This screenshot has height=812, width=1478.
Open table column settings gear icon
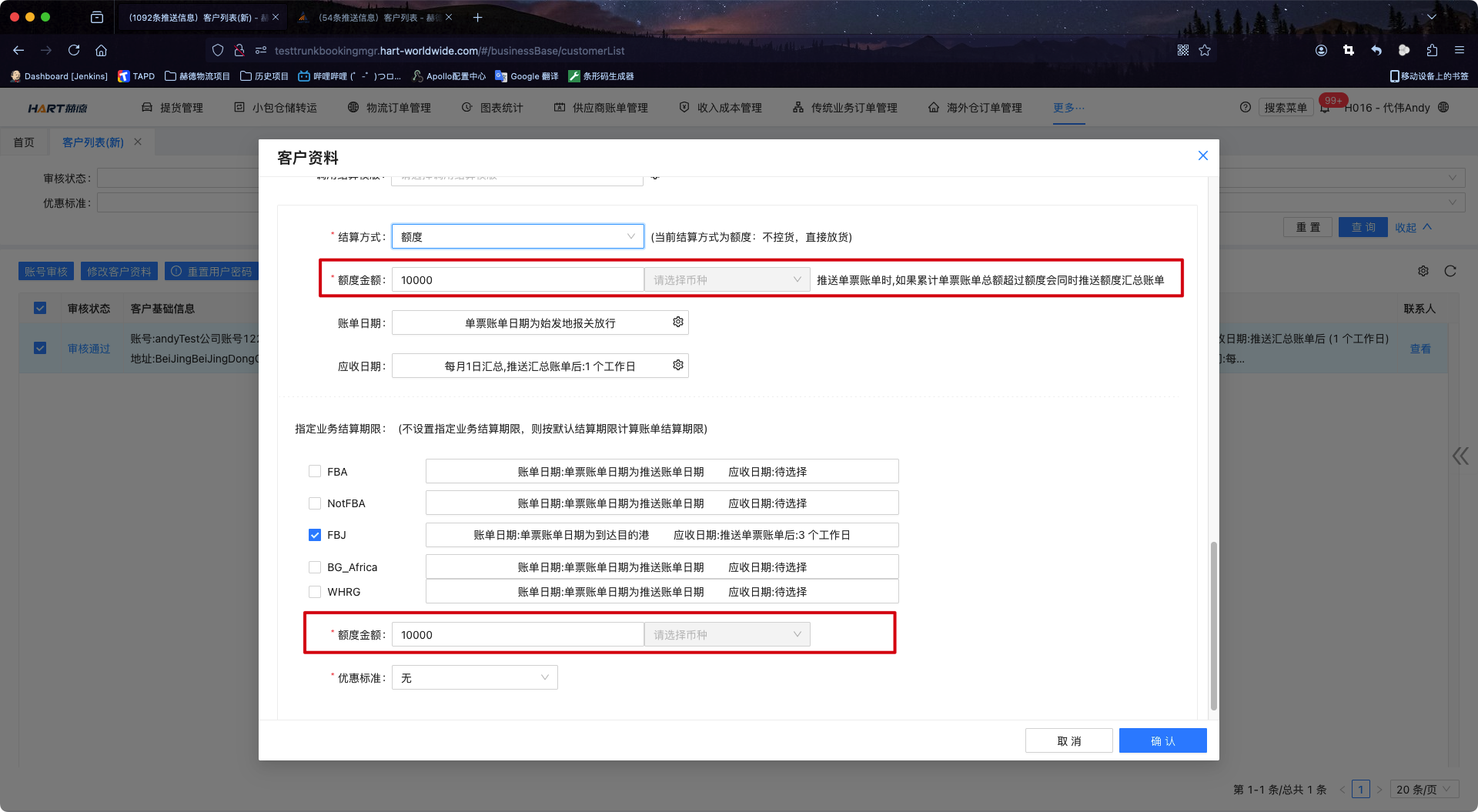1423,271
